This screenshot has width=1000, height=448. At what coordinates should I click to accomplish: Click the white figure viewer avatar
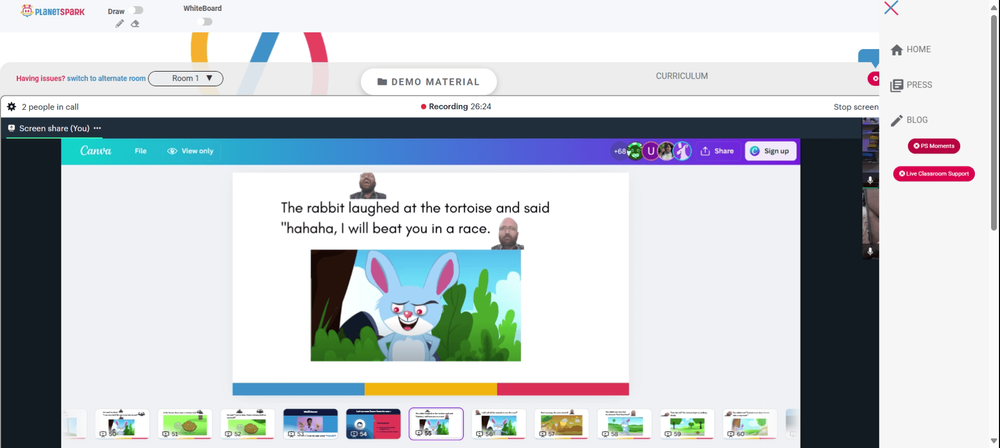click(682, 151)
